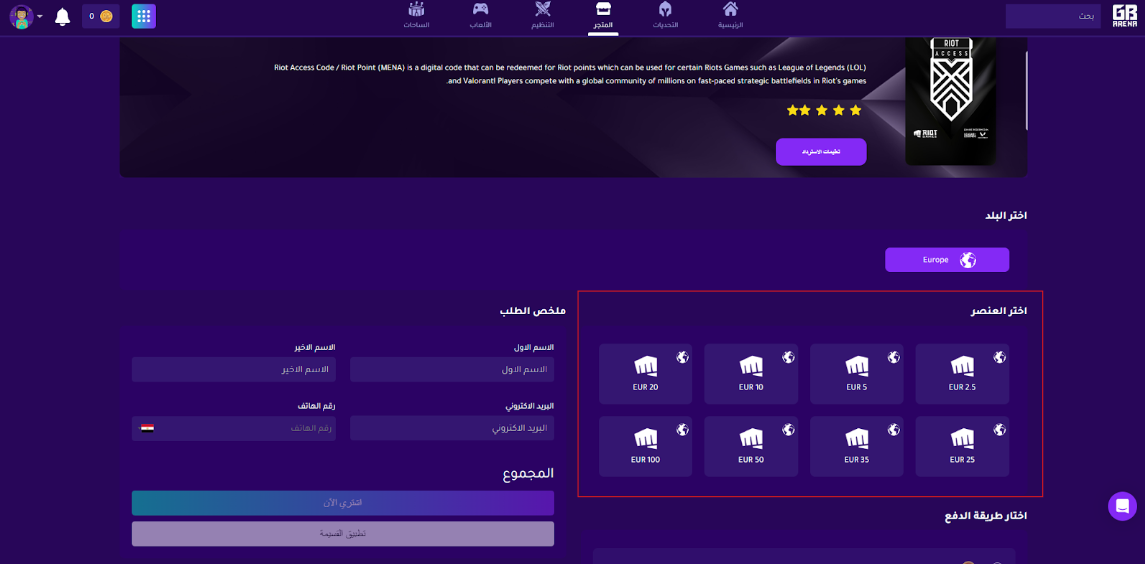The image size is (1145, 564).
Task: Go to المتجر store tab
Action: [x=603, y=16]
